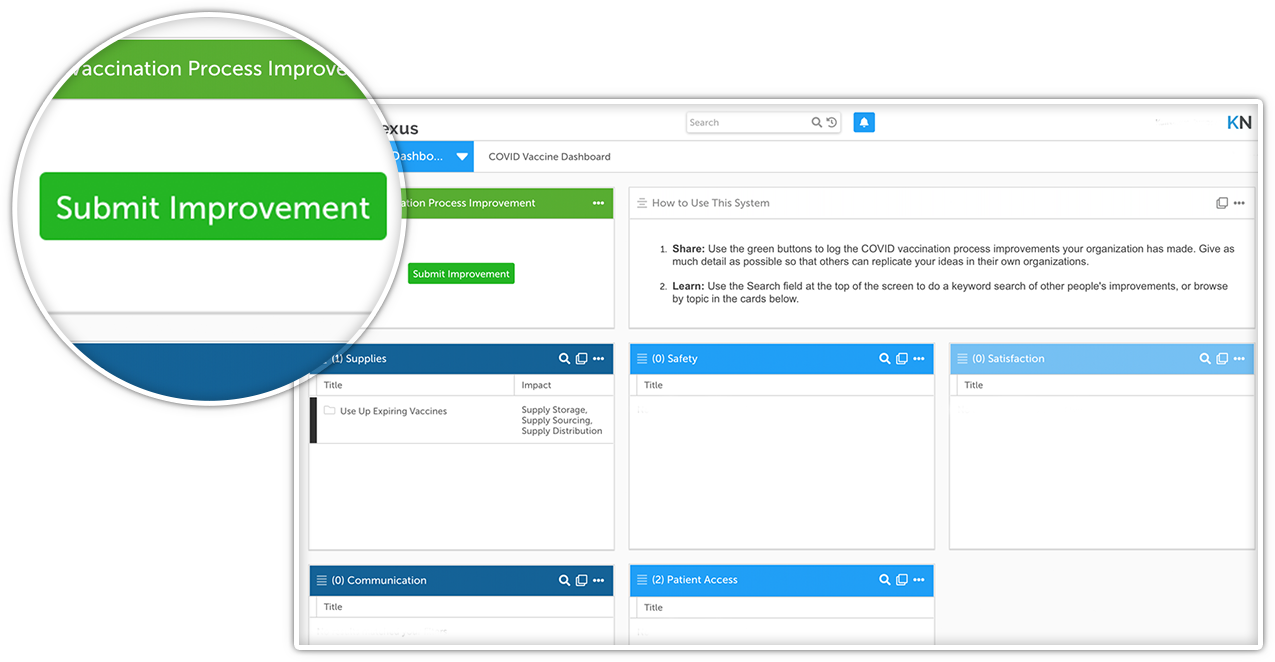
Task: Click the Title column header in the Patient Access card
Action: coord(653,607)
